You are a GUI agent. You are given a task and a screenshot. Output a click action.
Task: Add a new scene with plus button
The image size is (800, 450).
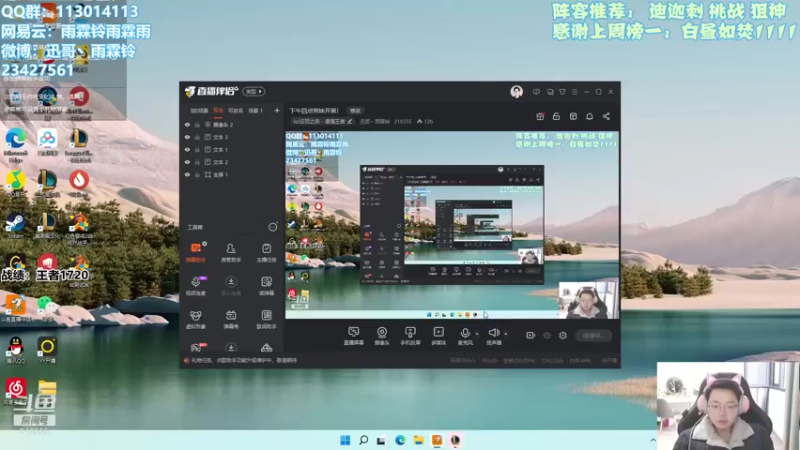(x=277, y=110)
